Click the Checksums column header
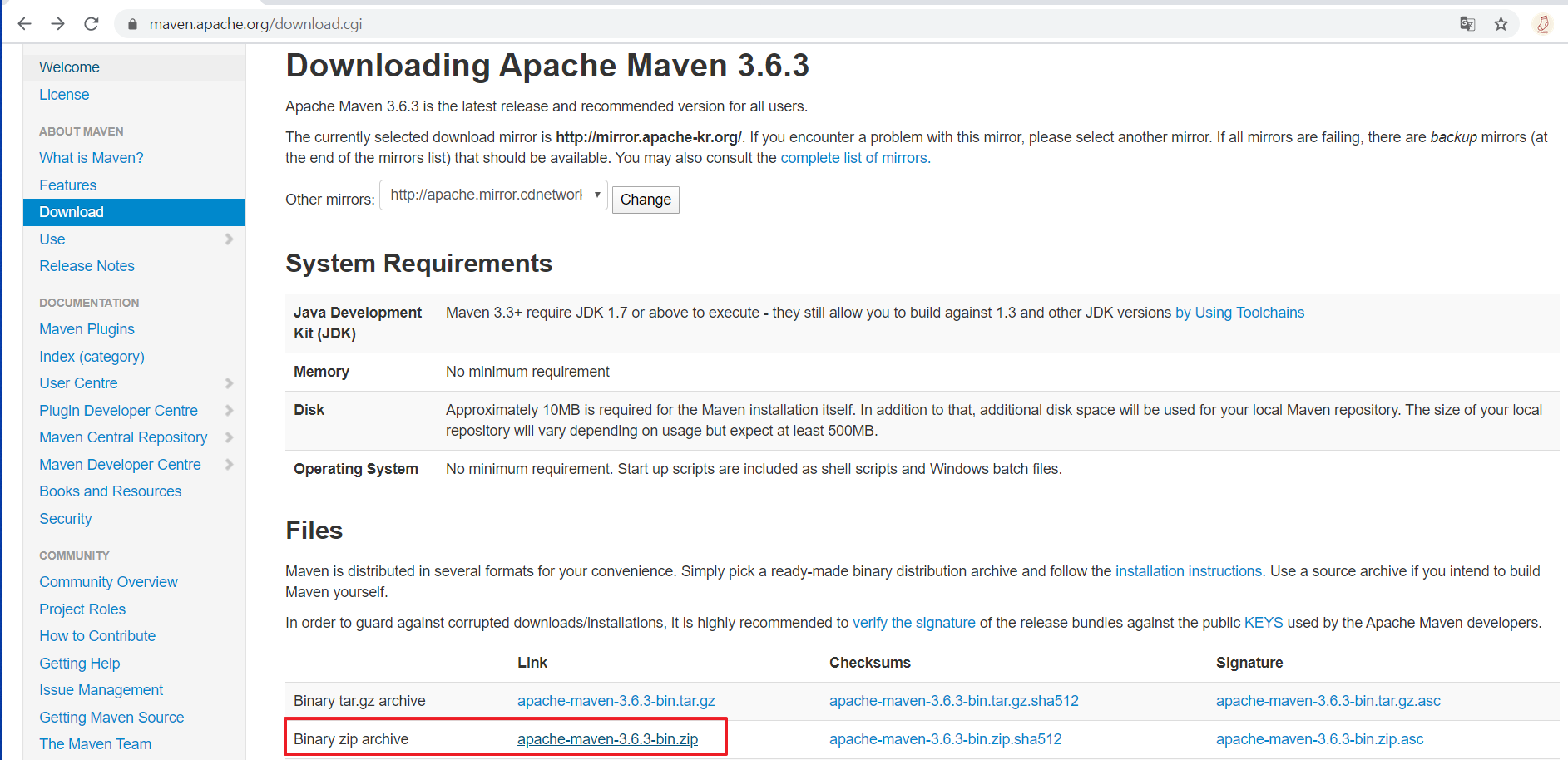 [870, 663]
